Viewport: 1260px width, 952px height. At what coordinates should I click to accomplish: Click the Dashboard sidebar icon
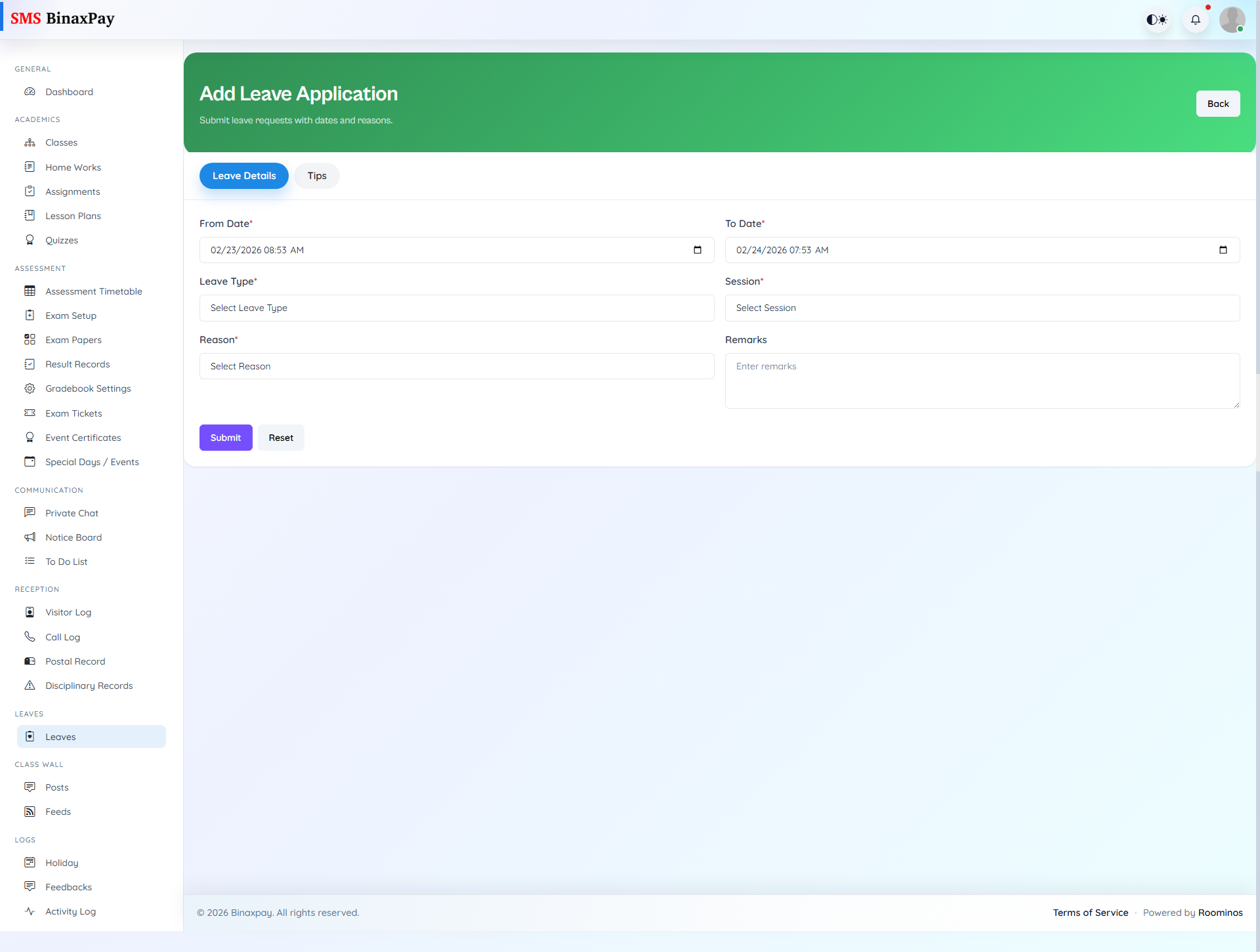(x=30, y=92)
